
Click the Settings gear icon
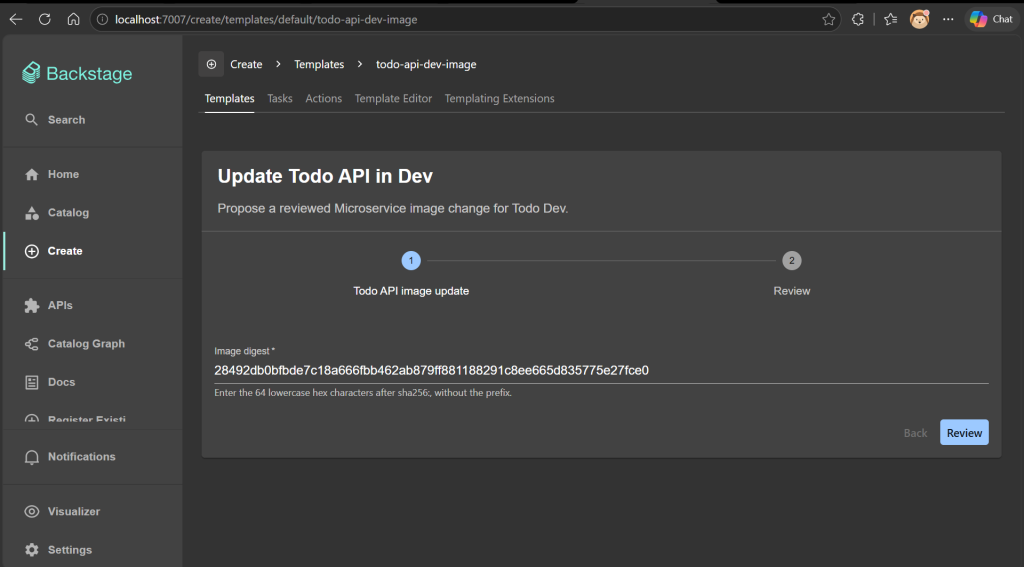pos(31,550)
